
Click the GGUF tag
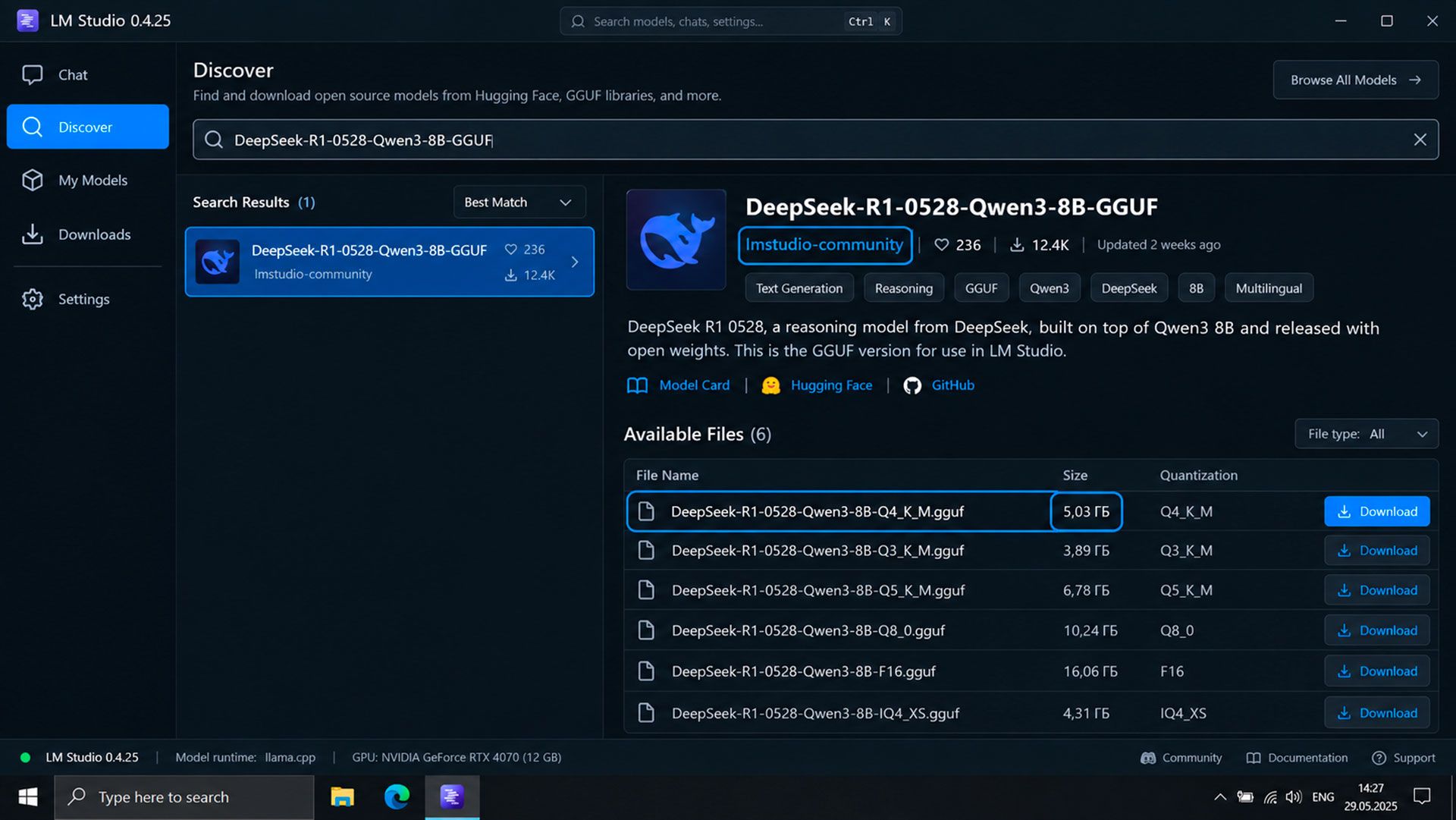click(x=981, y=288)
